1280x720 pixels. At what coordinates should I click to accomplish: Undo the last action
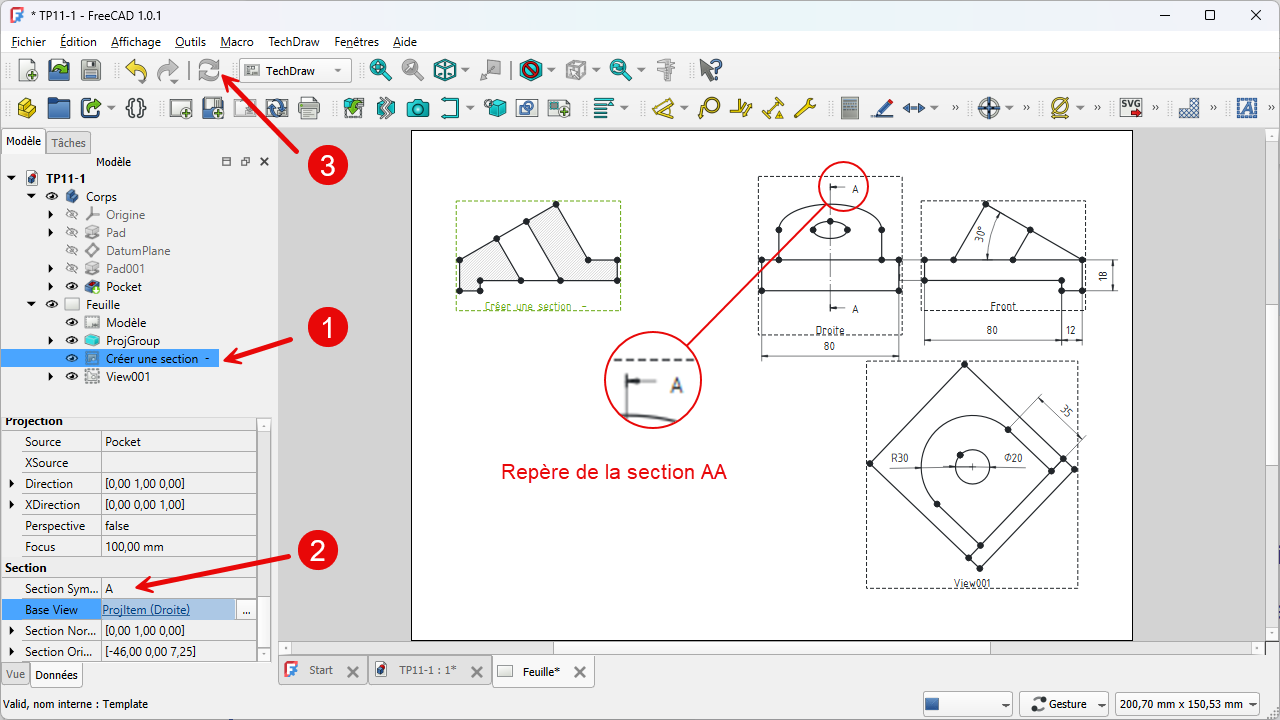(x=135, y=70)
